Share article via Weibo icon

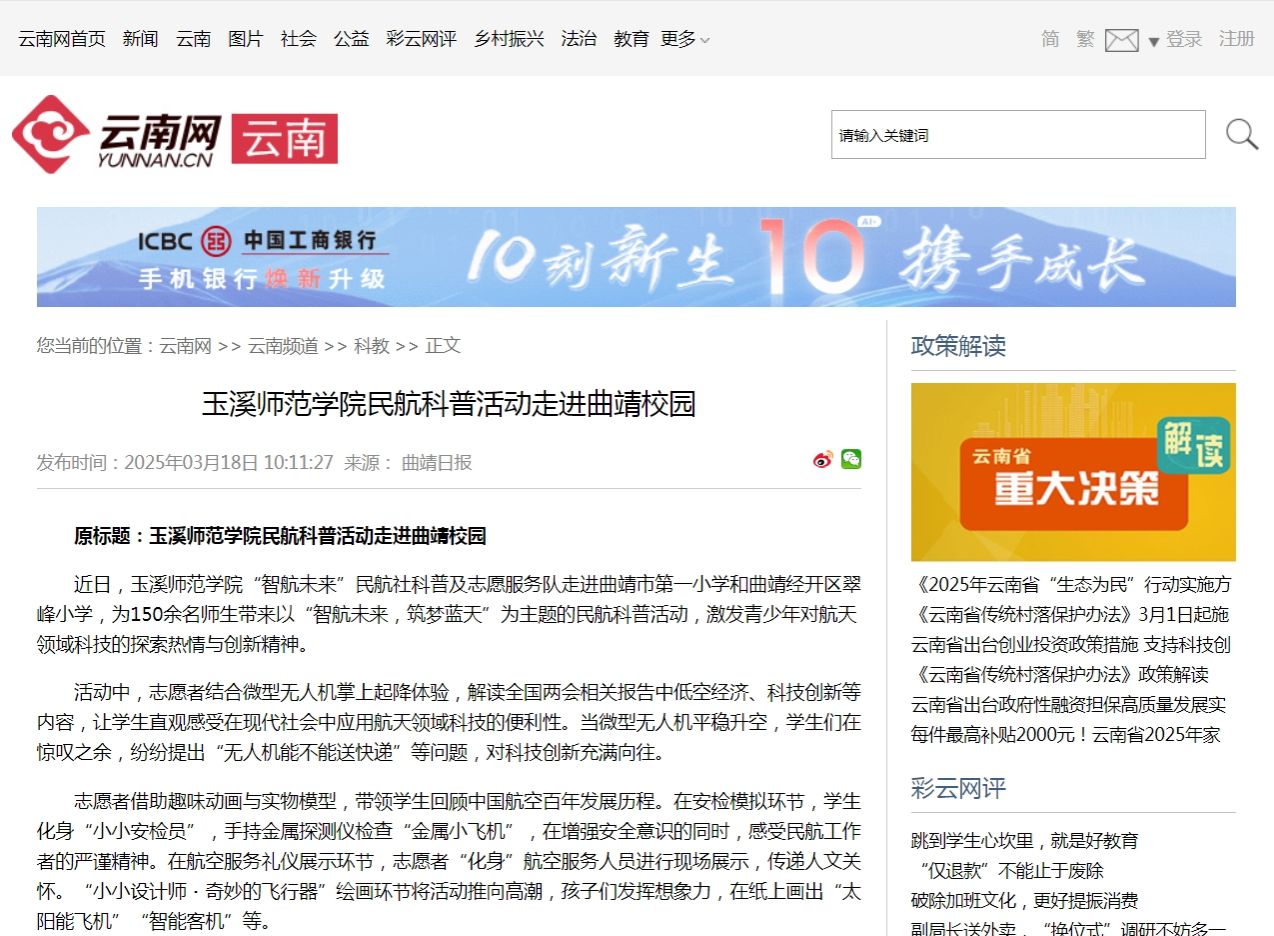[823, 460]
